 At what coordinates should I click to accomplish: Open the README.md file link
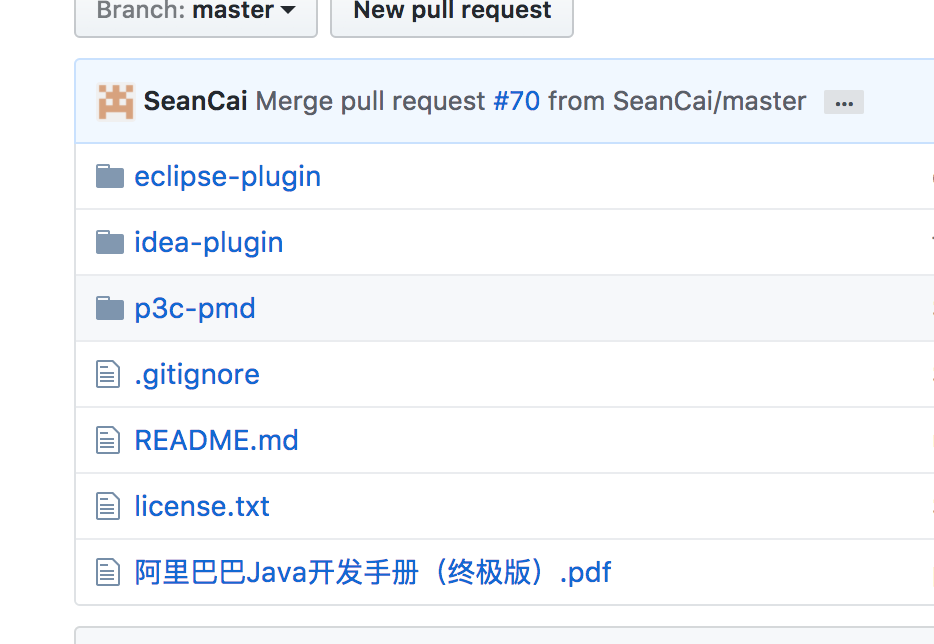[216, 441]
